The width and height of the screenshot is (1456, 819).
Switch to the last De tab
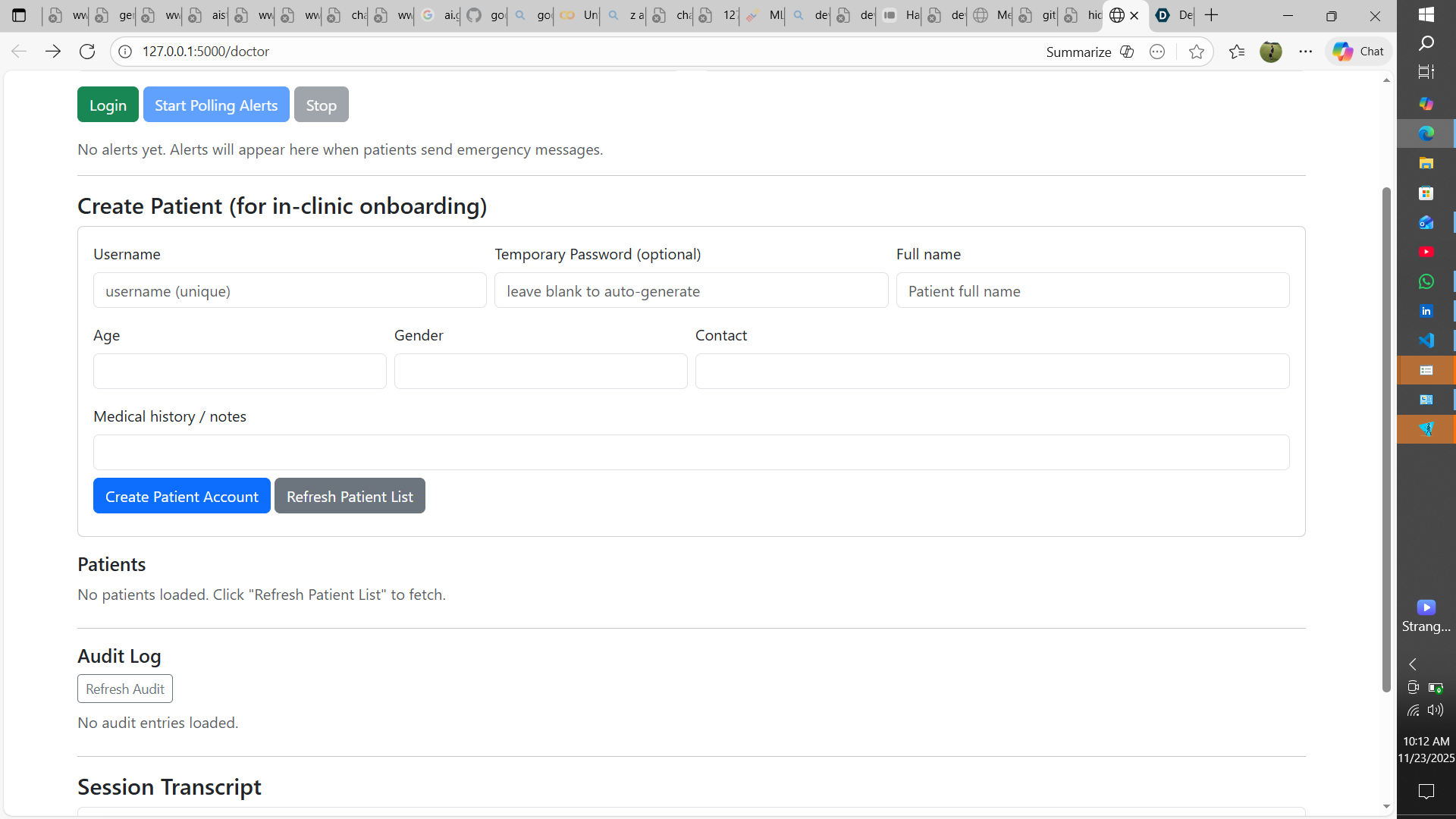point(1174,15)
